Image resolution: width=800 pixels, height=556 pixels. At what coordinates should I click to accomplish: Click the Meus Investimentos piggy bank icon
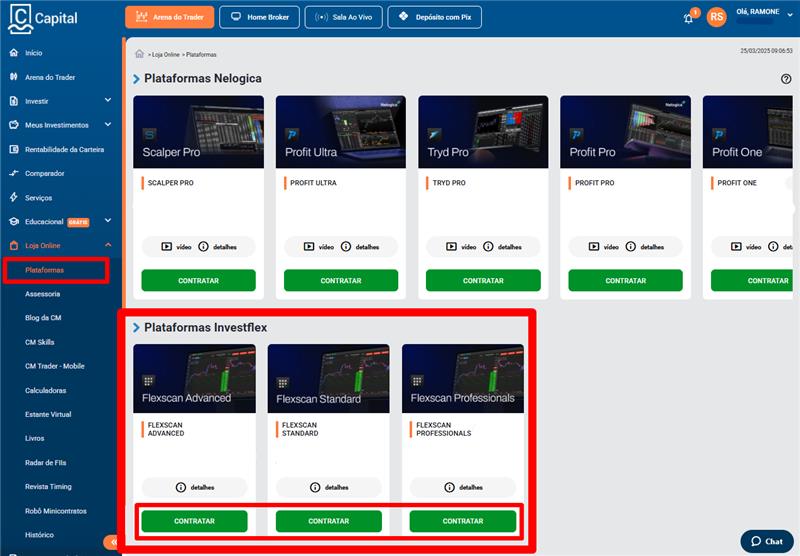click(x=14, y=125)
